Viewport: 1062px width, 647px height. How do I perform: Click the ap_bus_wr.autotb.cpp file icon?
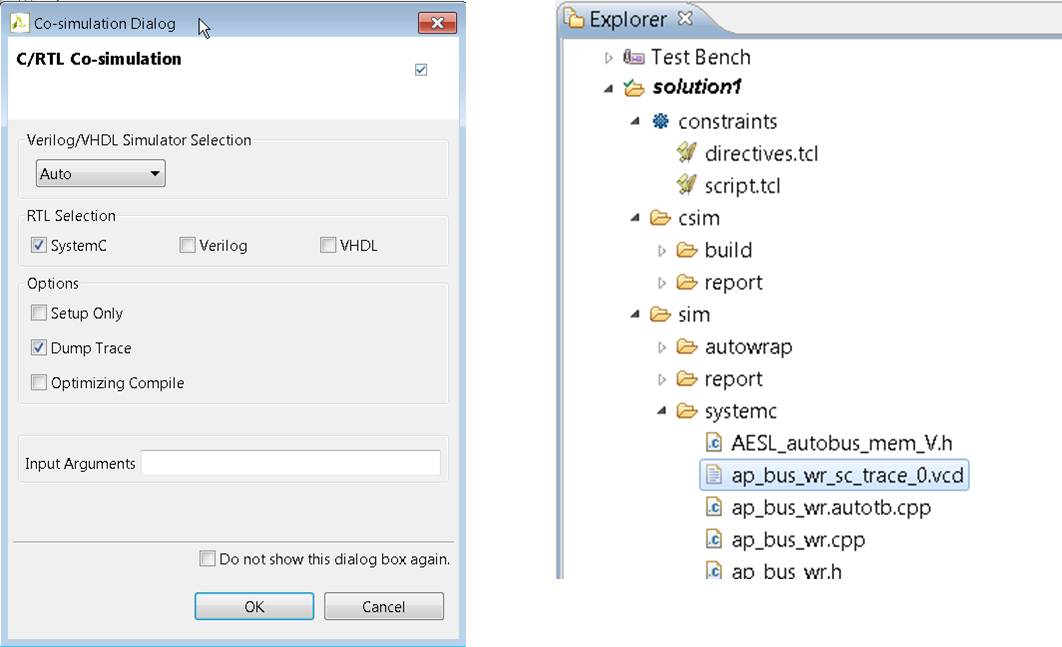(714, 507)
